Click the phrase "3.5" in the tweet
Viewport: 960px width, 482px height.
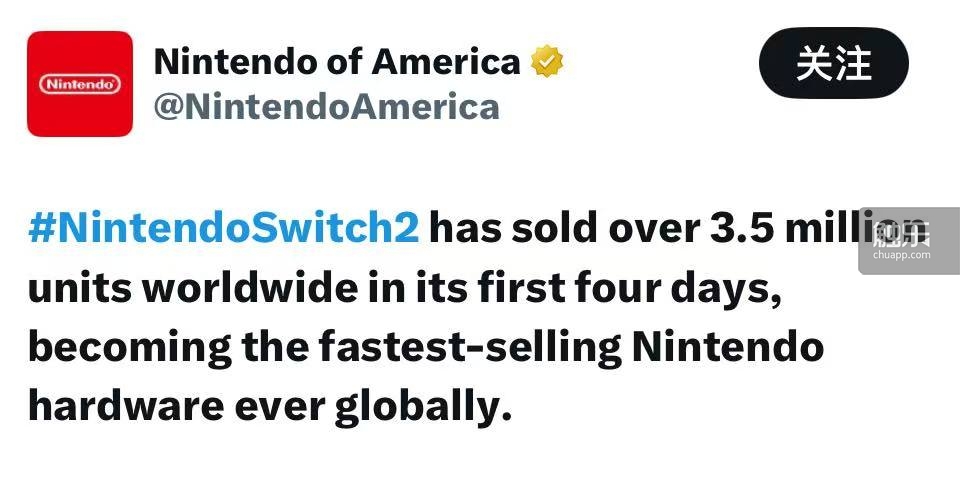pyautogui.click(x=743, y=228)
